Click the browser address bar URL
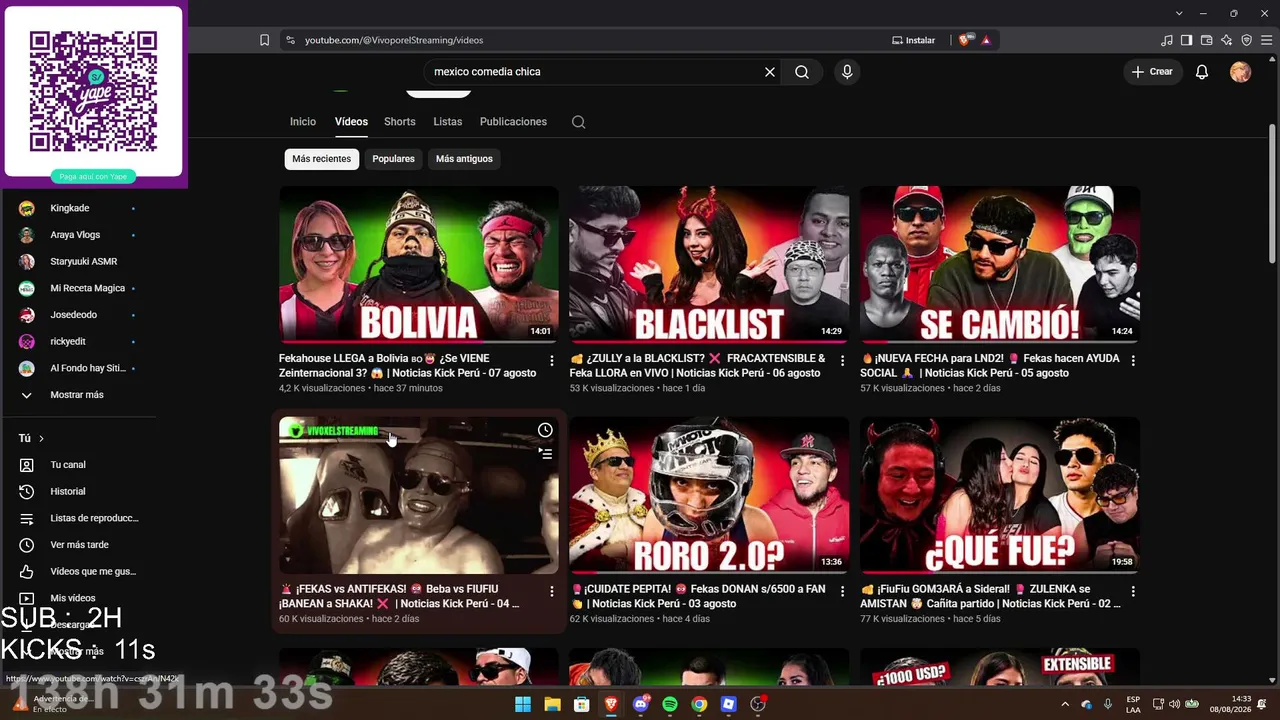The height and width of the screenshot is (720, 1280). [x=394, y=40]
